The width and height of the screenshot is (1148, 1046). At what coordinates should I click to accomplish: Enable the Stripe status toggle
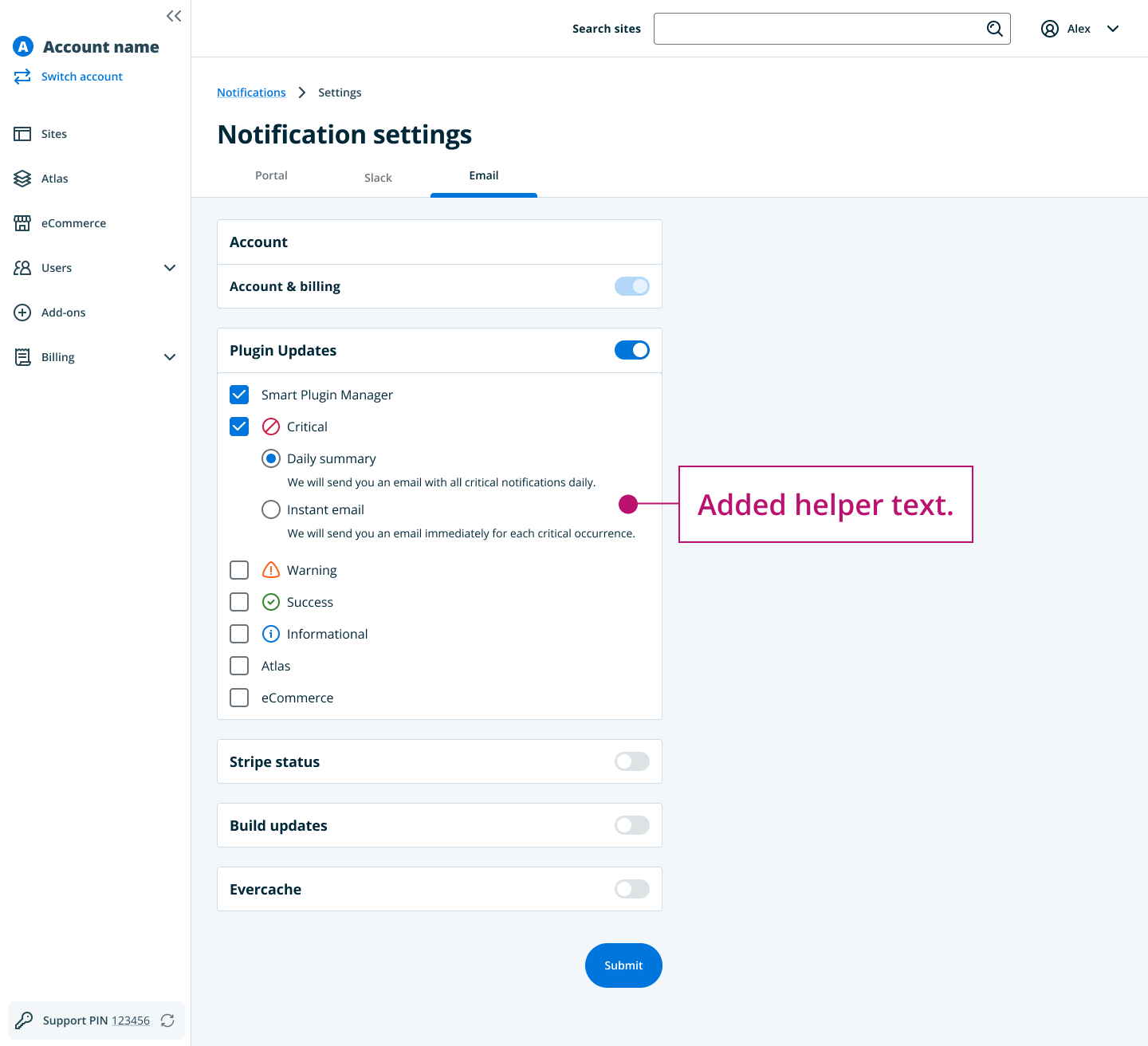pyautogui.click(x=632, y=761)
